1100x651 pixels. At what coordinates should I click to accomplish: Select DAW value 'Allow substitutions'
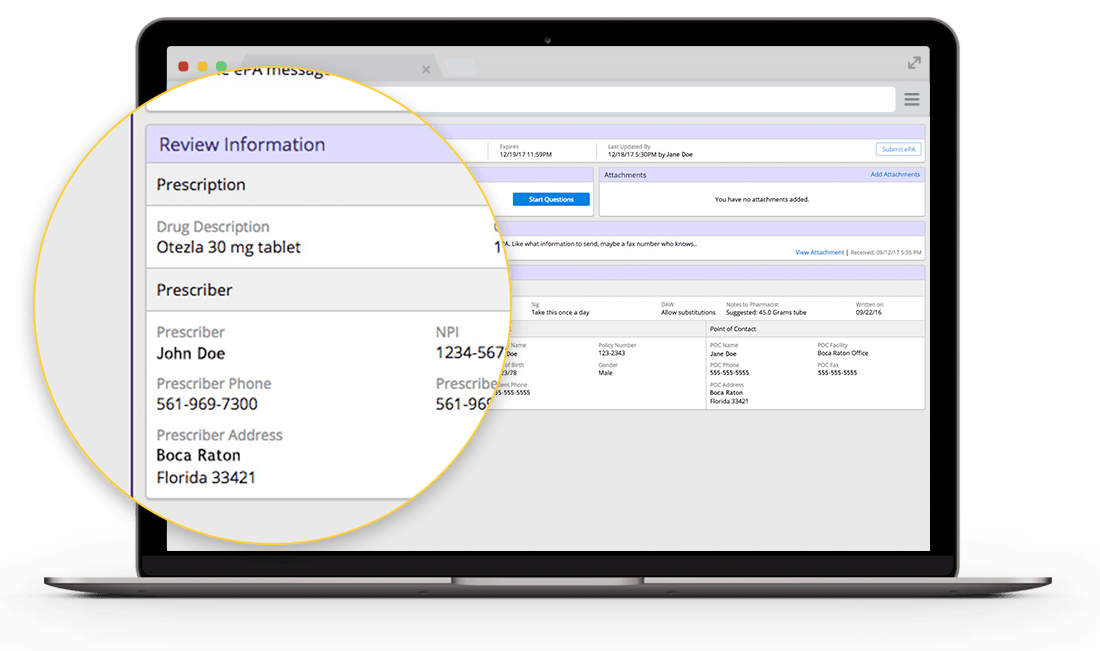click(688, 312)
